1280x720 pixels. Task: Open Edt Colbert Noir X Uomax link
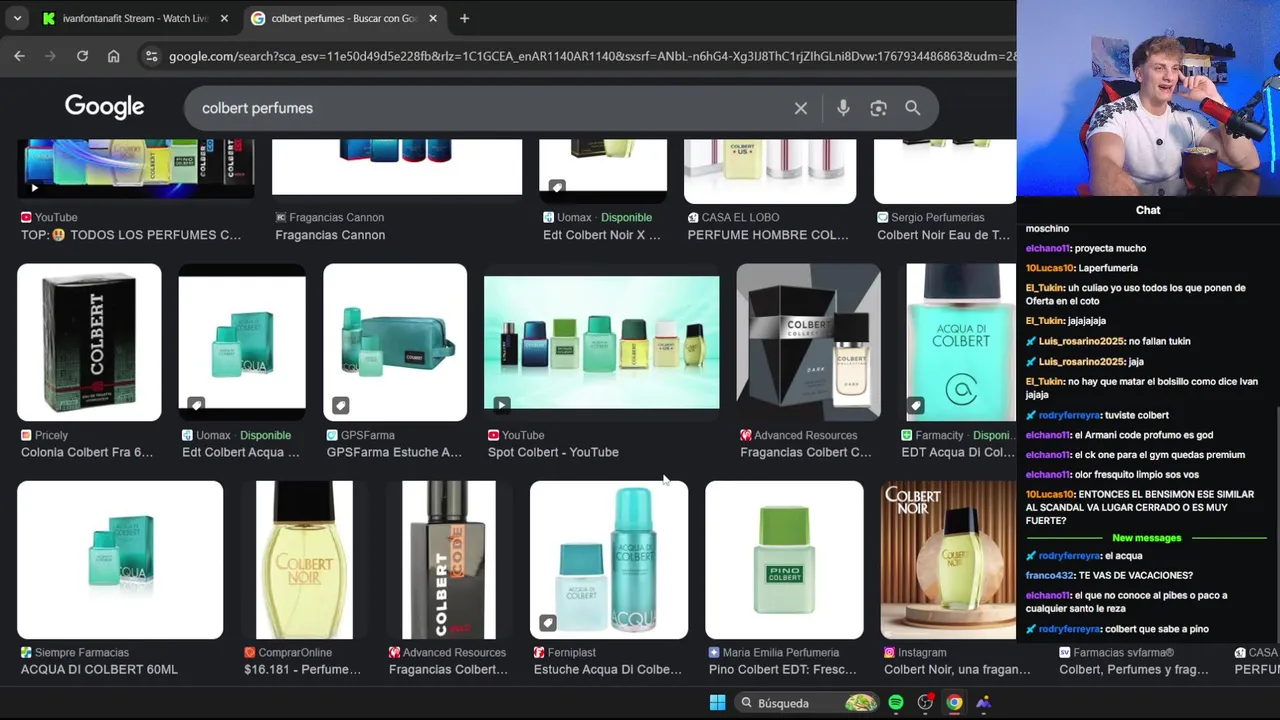(x=602, y=235)
